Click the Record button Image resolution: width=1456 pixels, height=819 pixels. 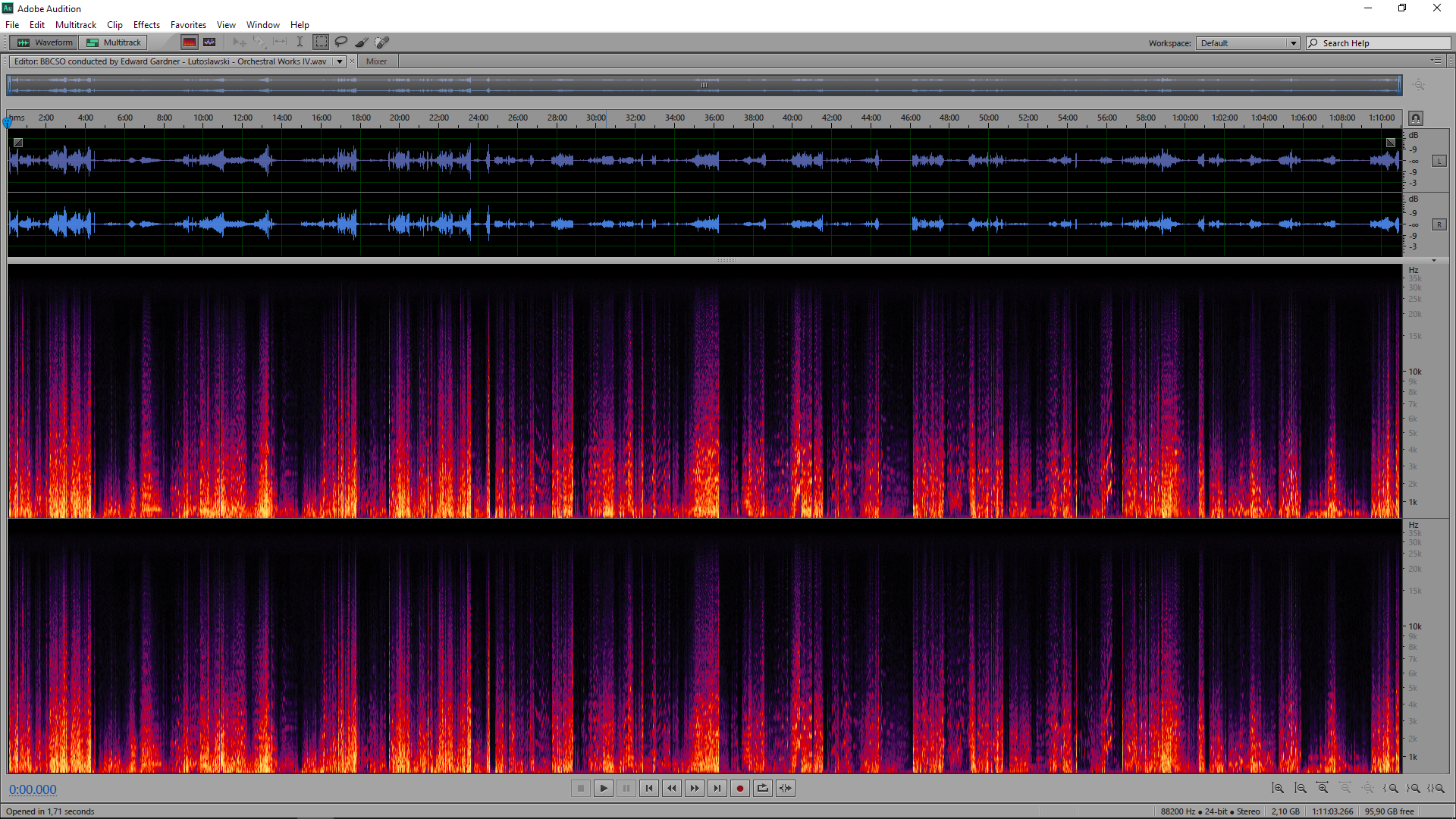pyautogui.click(x=740, y=789)
